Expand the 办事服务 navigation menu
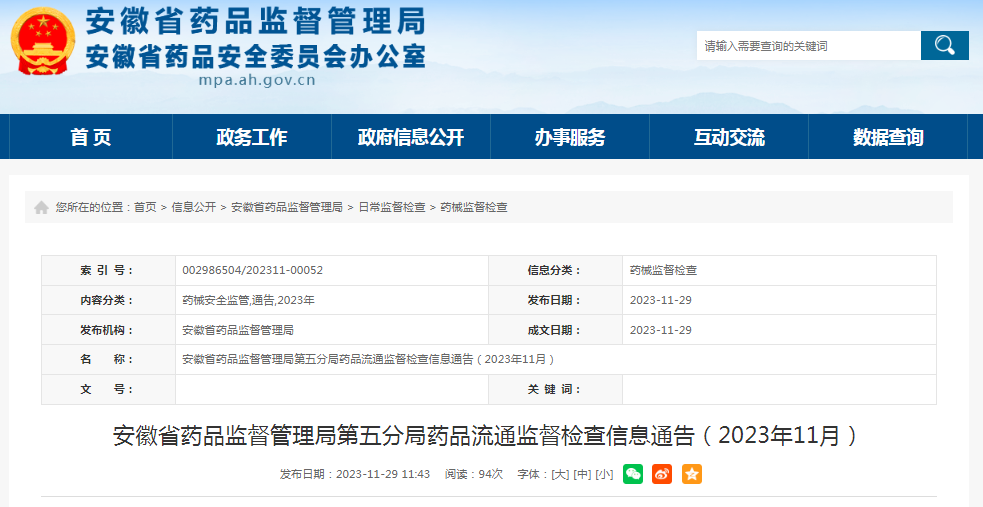The image size is (983, 507). point(569,137)
